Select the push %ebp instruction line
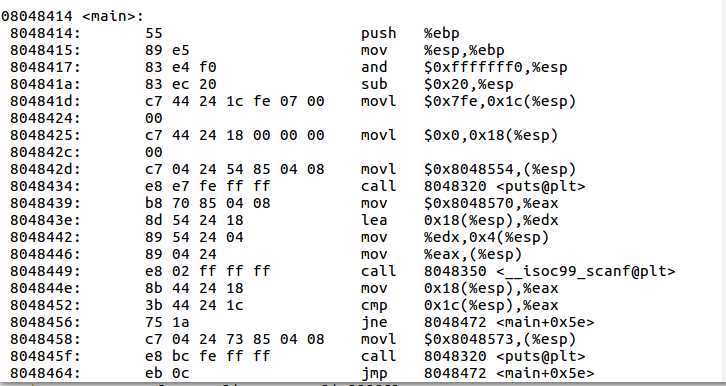726x386 pixels. point(410,33)
